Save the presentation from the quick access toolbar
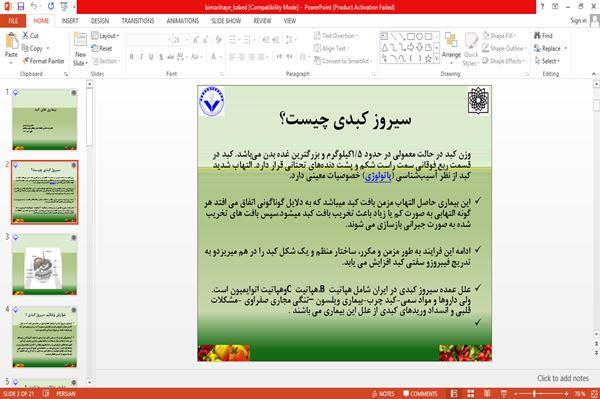 (x=21, y=7)
